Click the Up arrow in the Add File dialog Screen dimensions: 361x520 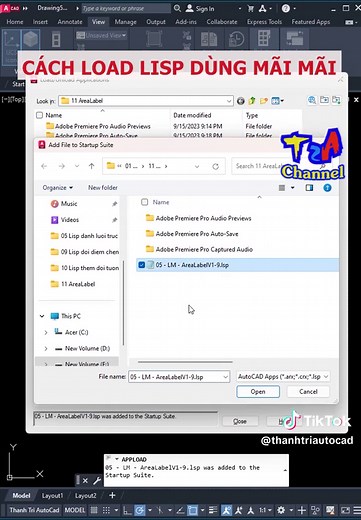(x=92, y=166)
